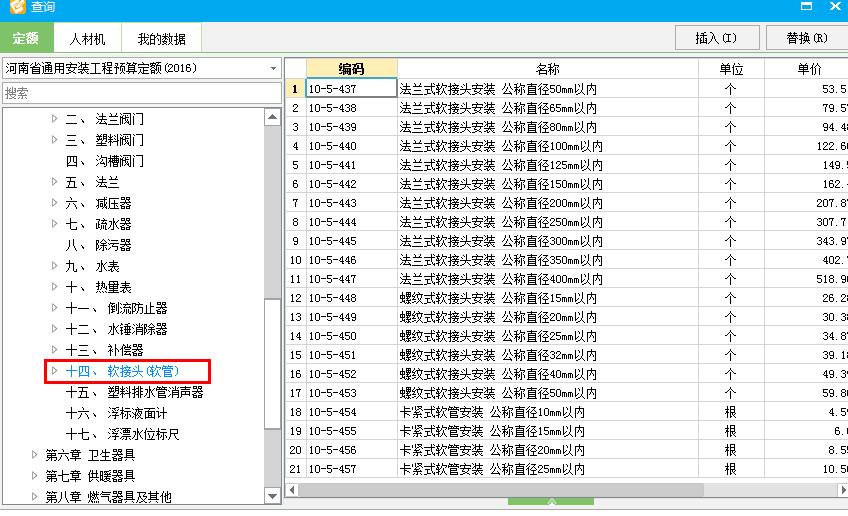The image size is (848, 516).
Task: Select 十六、浮标液面计 tree item
Action: (116, 413)
